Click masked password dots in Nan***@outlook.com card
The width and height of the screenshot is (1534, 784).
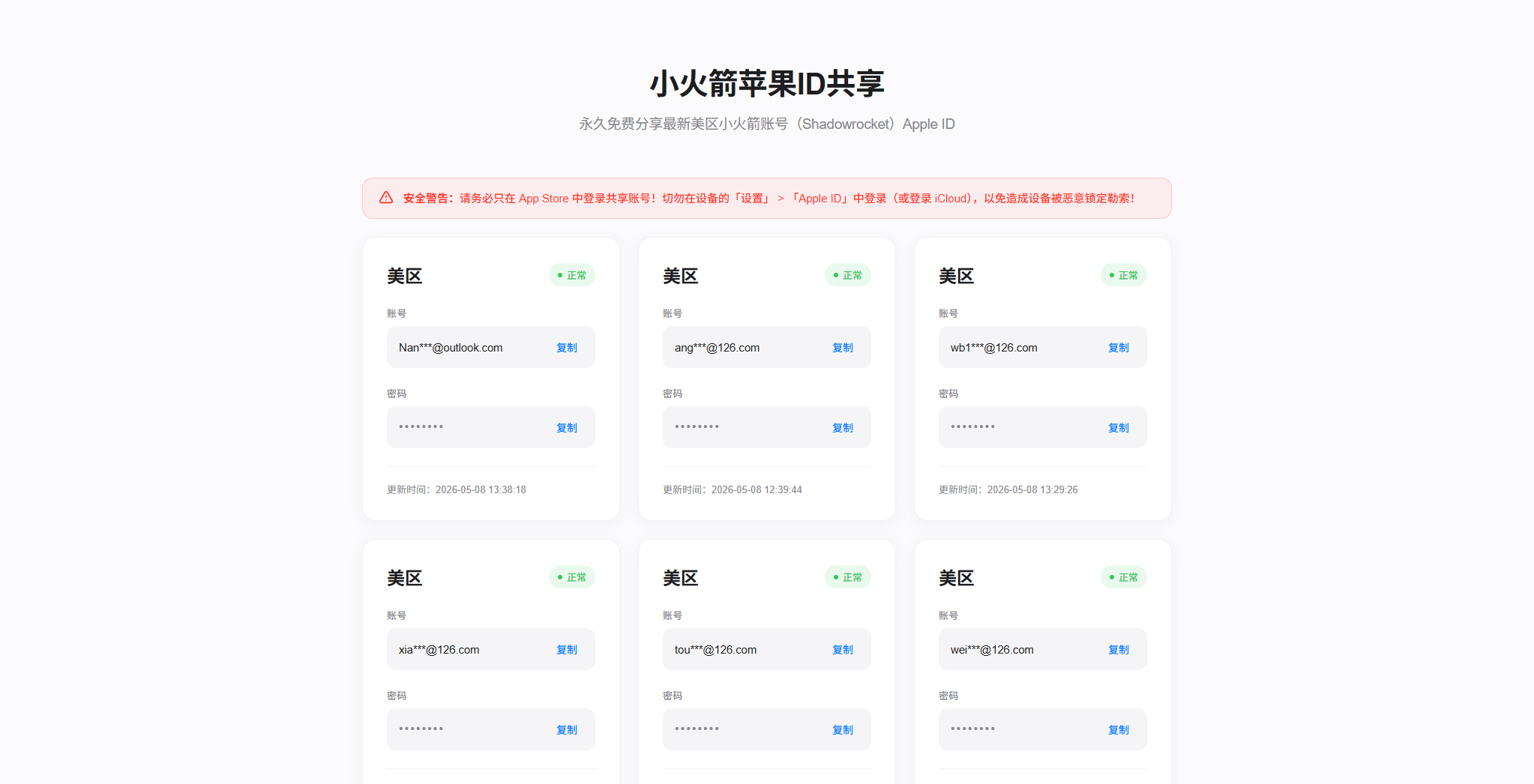pos(421,426)
